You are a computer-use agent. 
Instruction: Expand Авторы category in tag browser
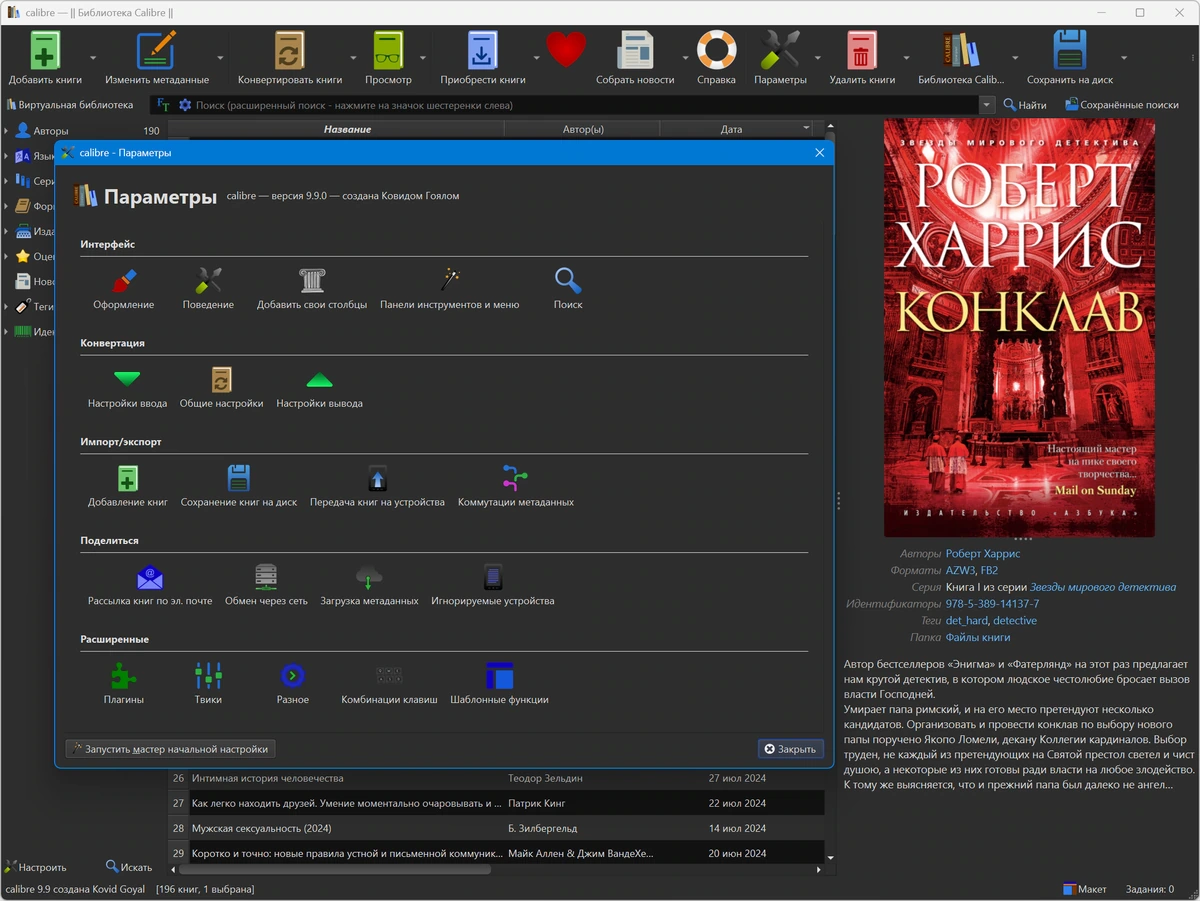click(x=6, y=130)
